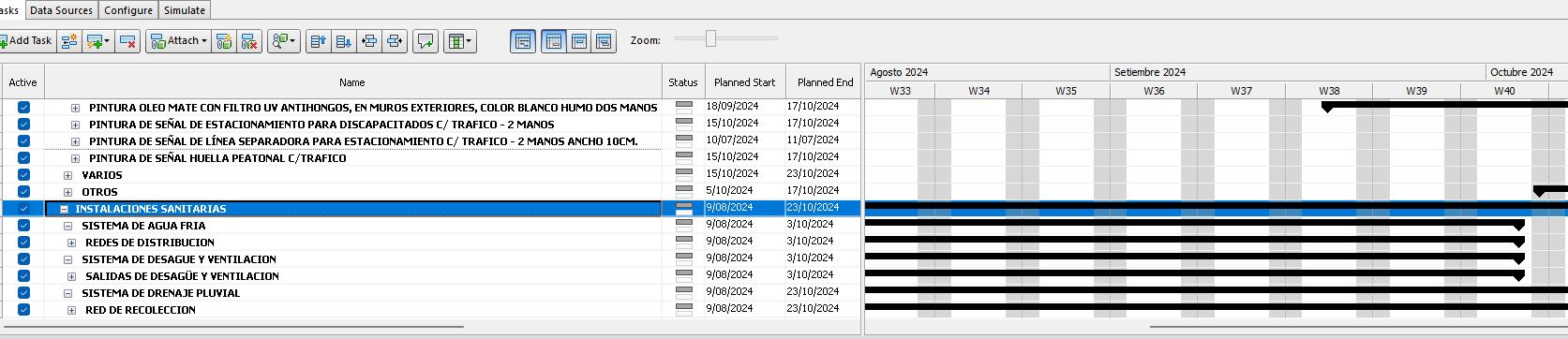Toggle Active checkbox for VARIOS row
Screen dimensions: 1568x339
pos(23,175)
